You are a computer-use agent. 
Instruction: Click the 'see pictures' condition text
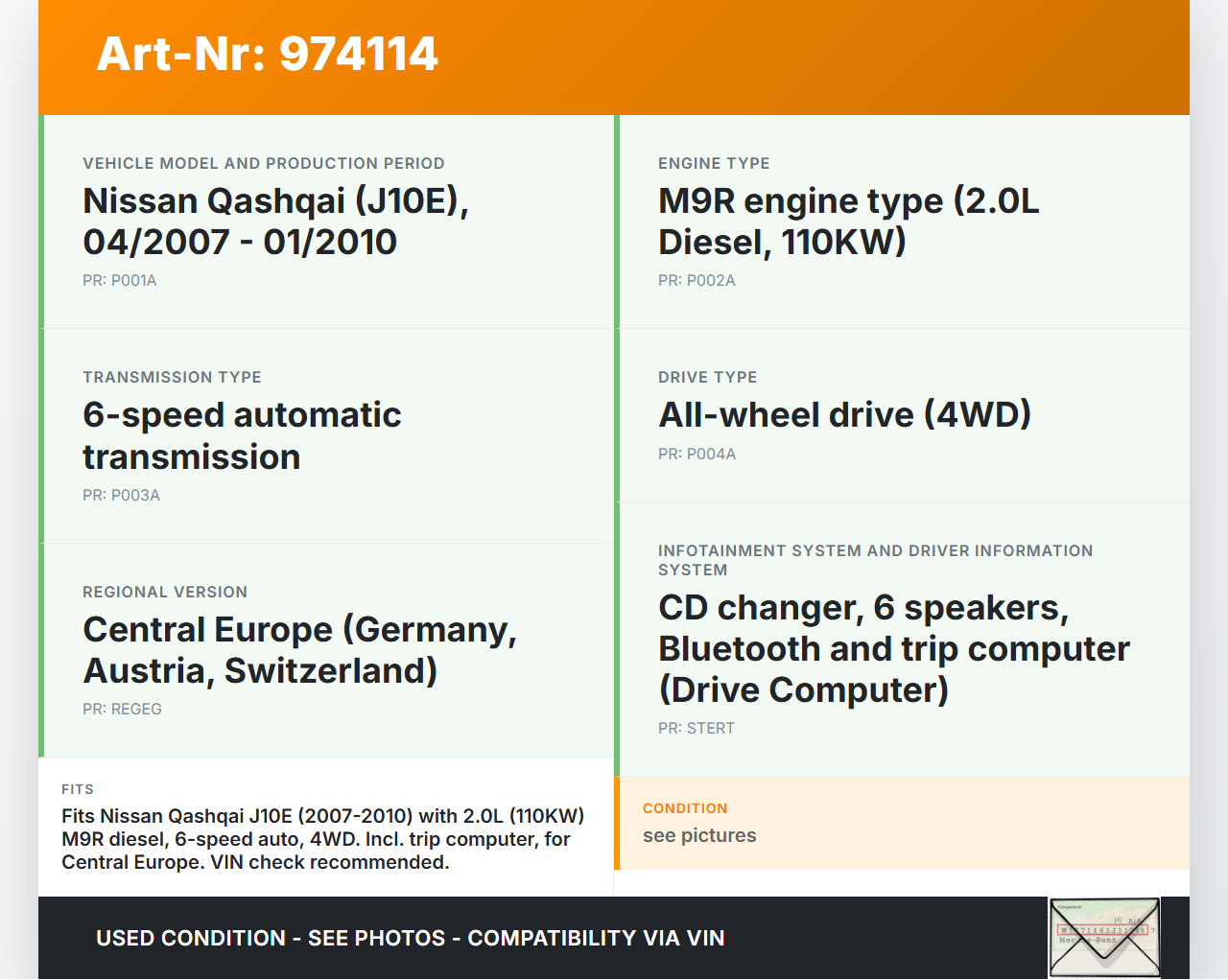pos(699,835)
